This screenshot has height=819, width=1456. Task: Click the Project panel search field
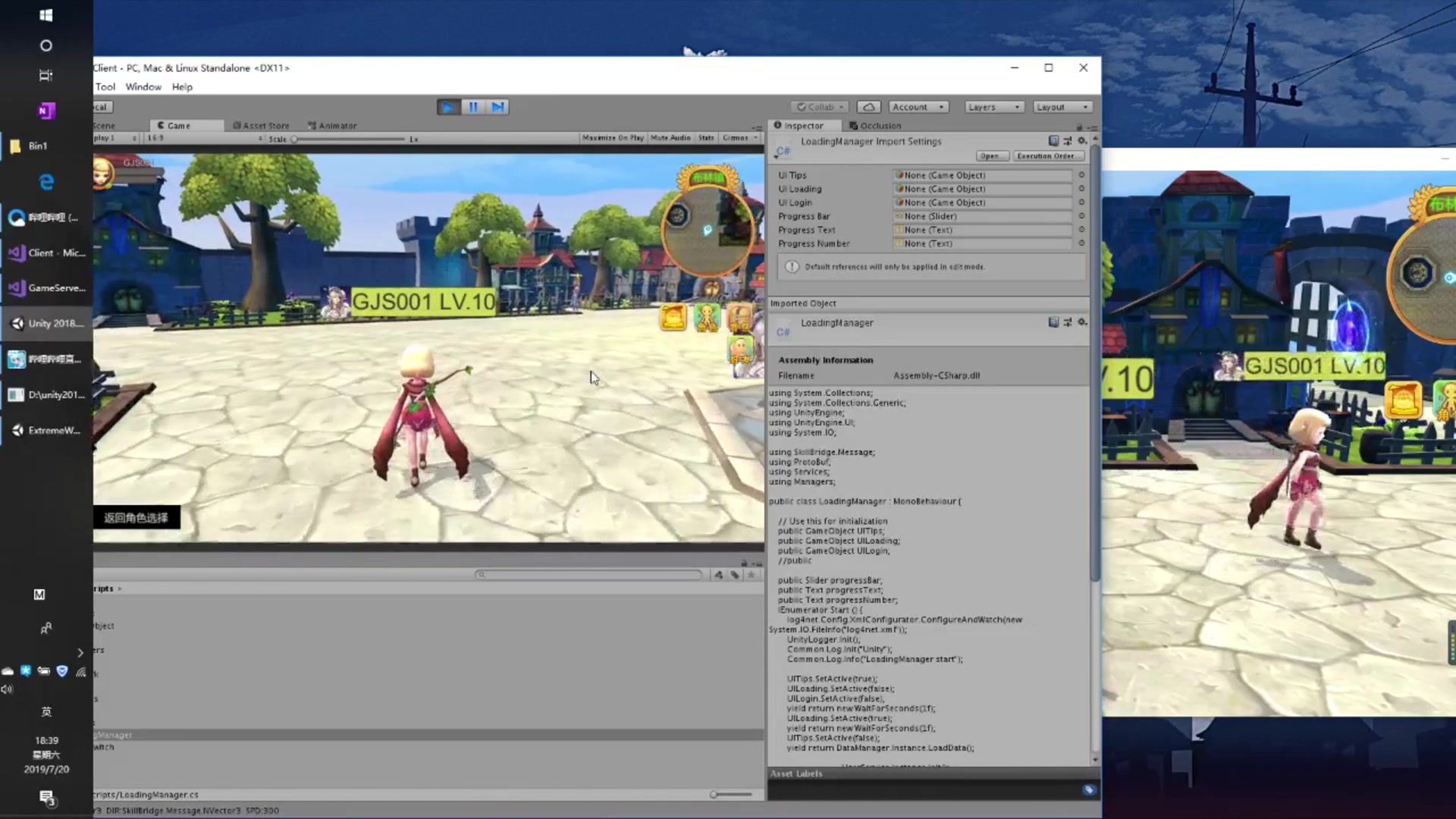tap(590, 574)
